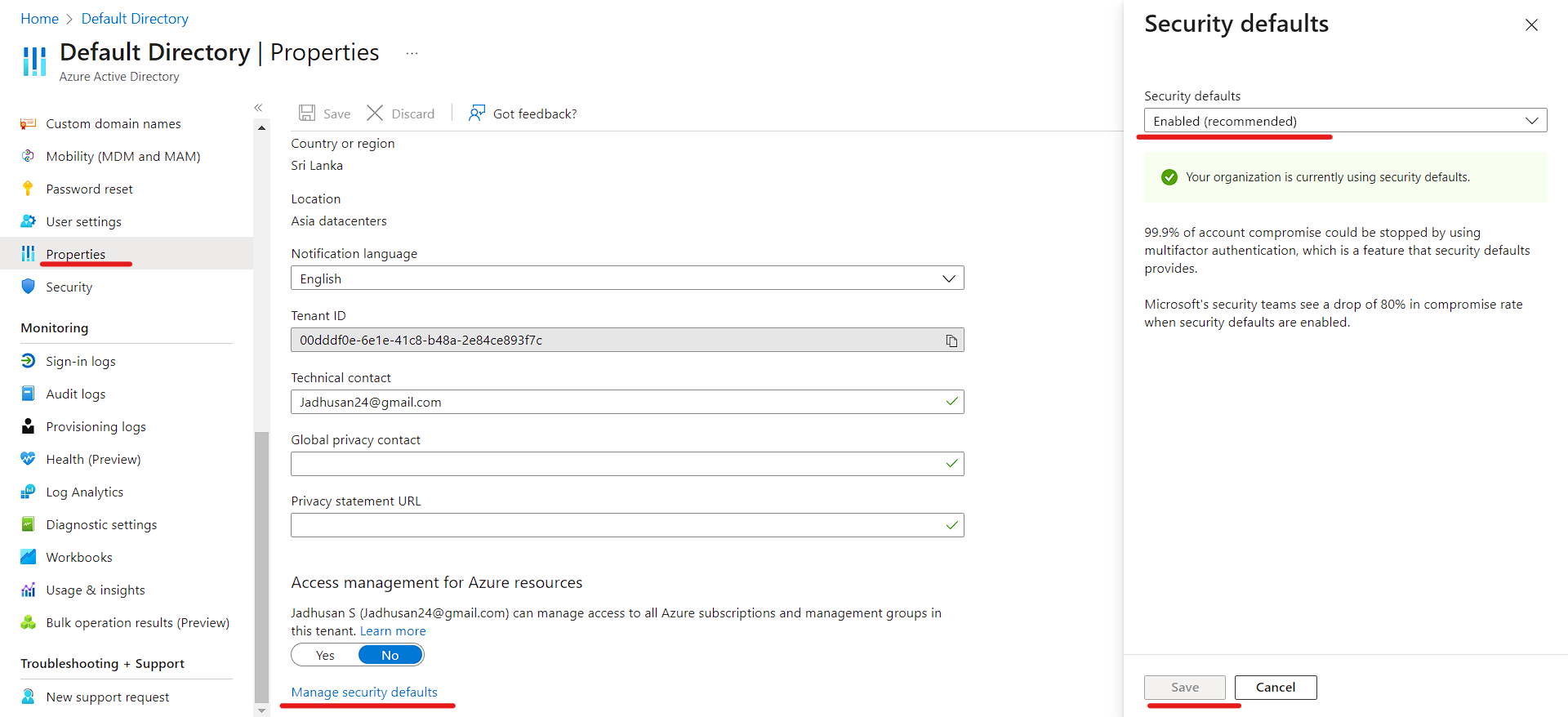
Task: Go to User settings menu item
Action: pyautogui.click(x=83, y=221)
